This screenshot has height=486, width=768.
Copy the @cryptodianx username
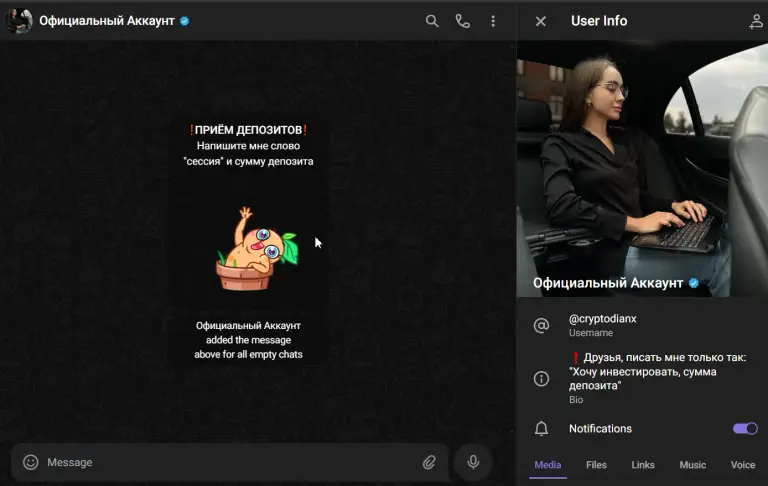point(602,319)
